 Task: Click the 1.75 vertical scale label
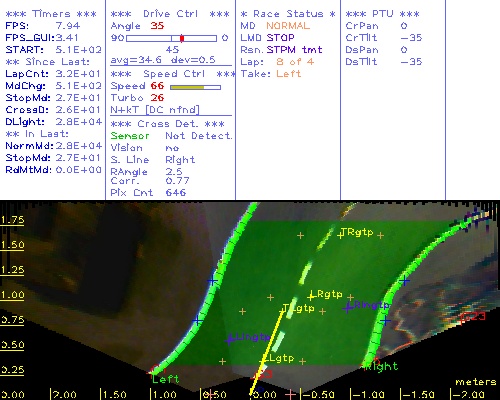(12, 220)
